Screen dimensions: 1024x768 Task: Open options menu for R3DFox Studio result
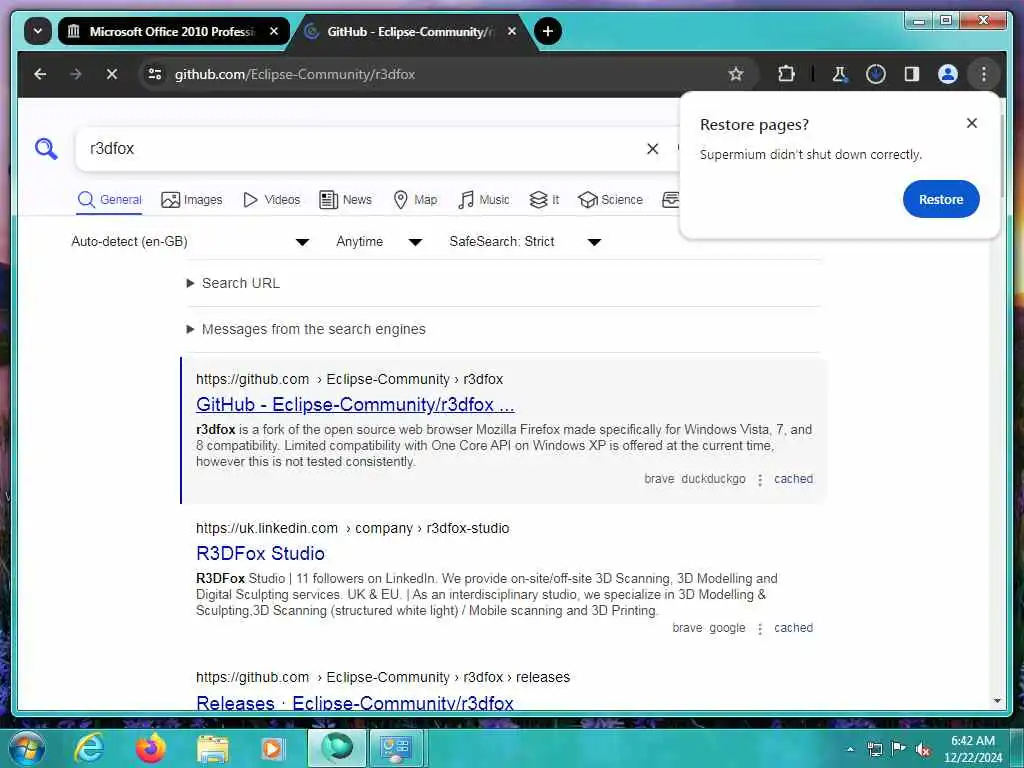(760, 629)
